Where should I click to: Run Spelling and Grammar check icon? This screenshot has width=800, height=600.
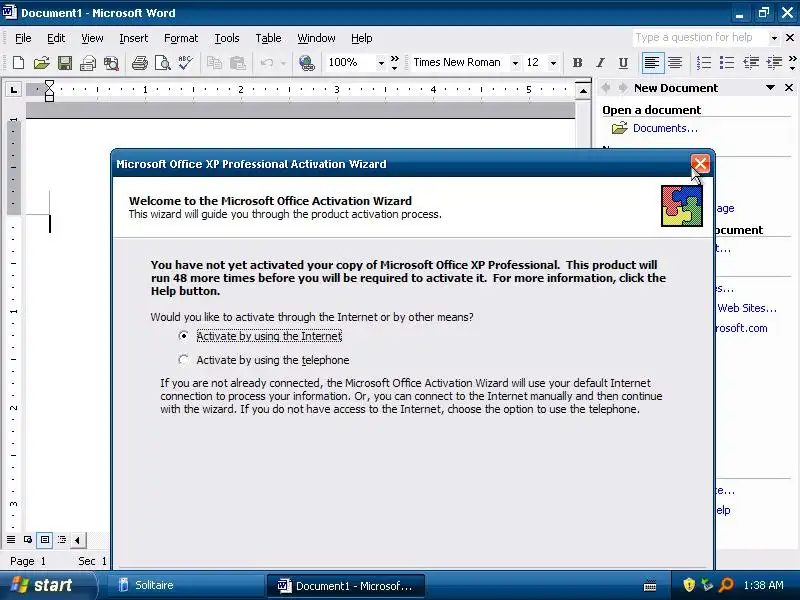pos(186,63)
